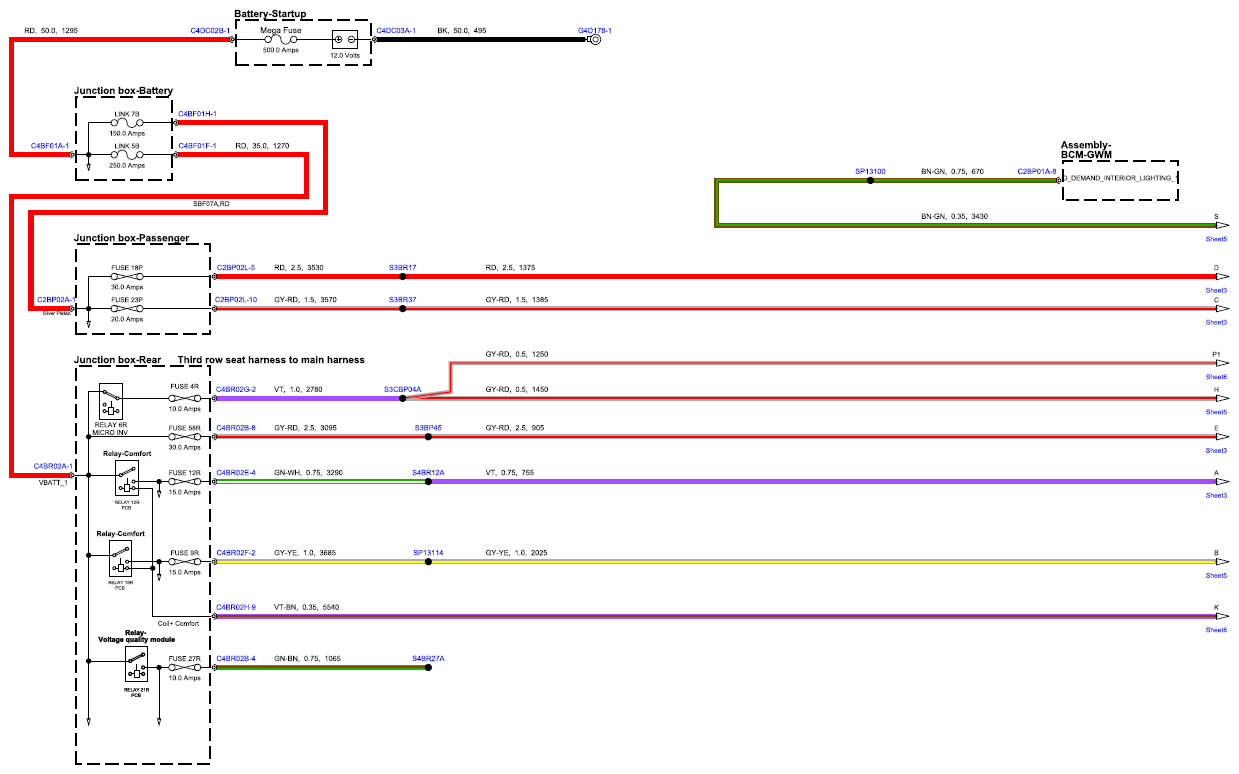Select splice point S3BR17 dot
Viewport: 1239px width, 774px height.
(x=403, y=276)
